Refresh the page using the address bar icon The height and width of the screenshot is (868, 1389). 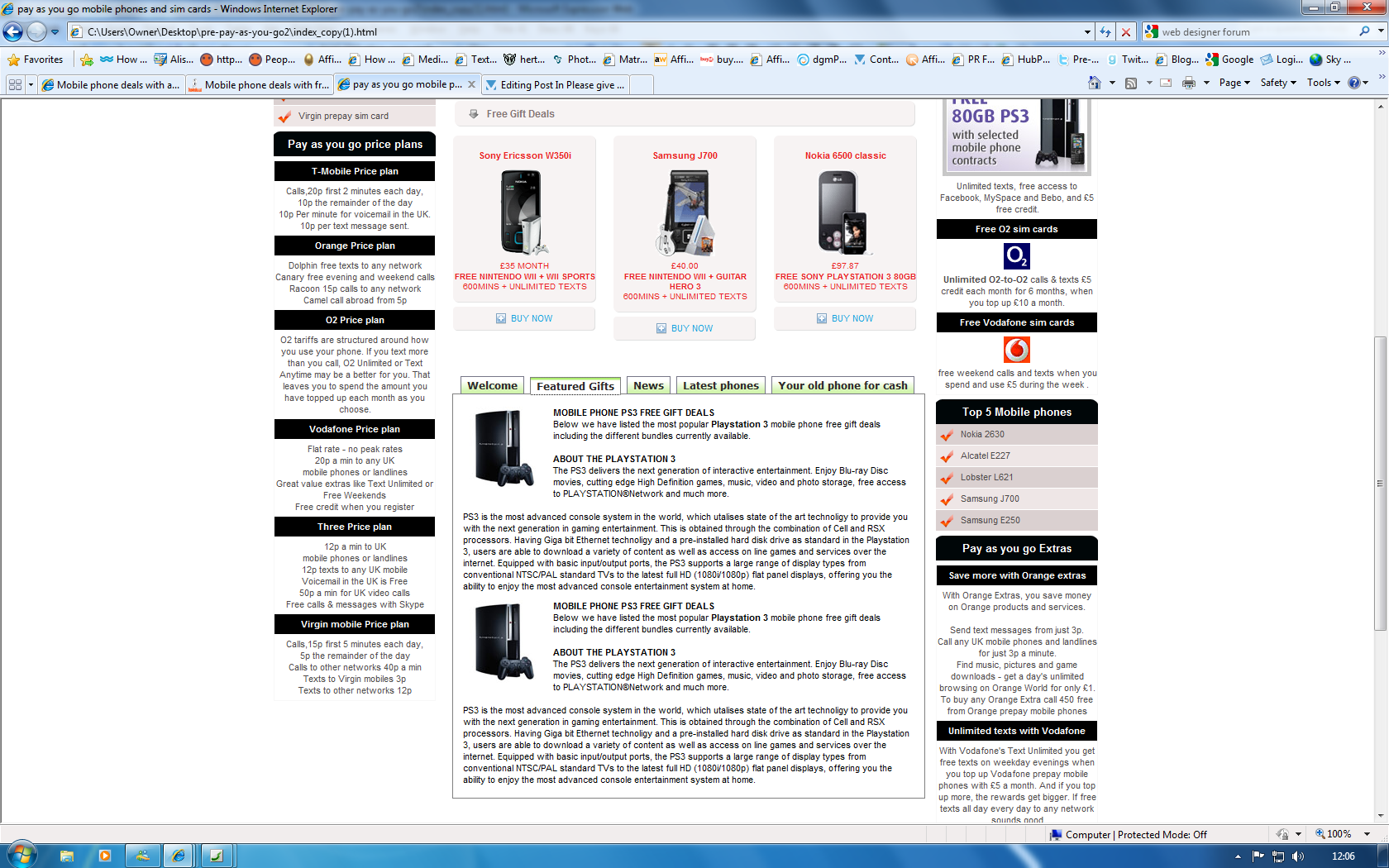tap(1105, 32)
